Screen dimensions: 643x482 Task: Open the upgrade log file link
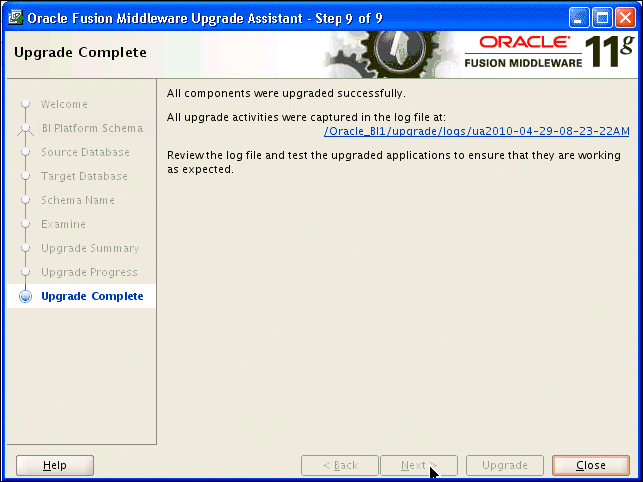coord(477,132)
